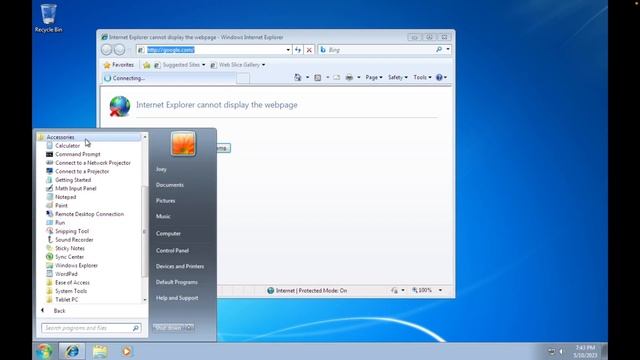Click the user account picture
The image size is (640, 360).
coord(183,143)
